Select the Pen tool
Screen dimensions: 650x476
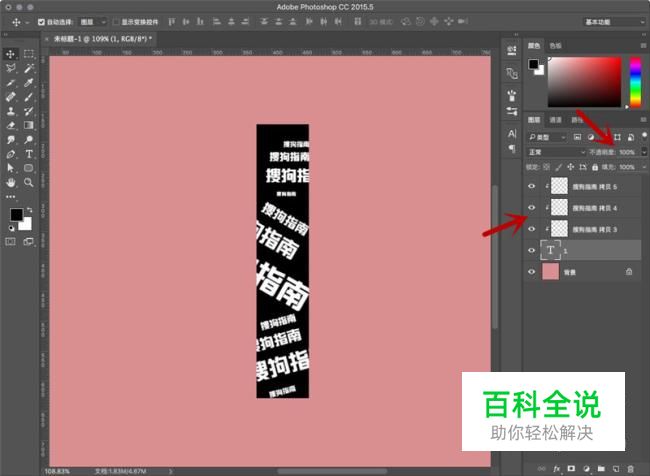click(10, 154)
